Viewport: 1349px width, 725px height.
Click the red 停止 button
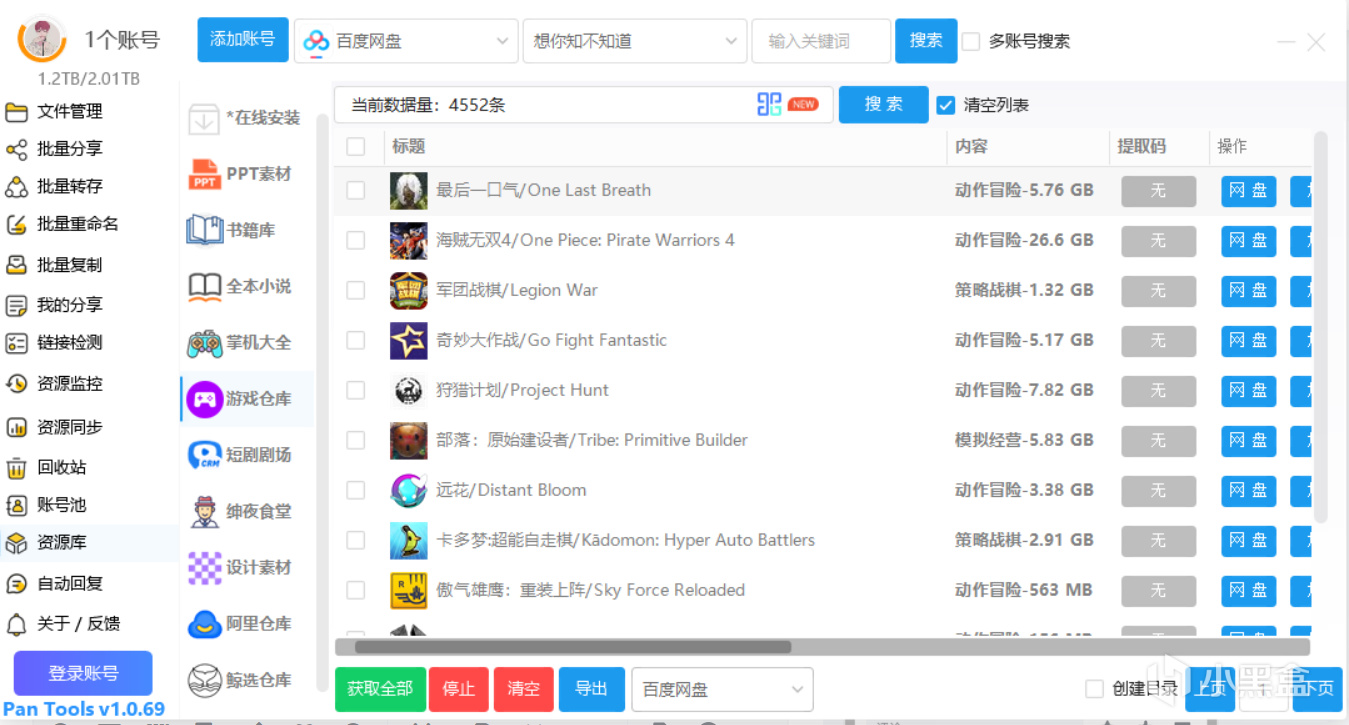point(459,689)
